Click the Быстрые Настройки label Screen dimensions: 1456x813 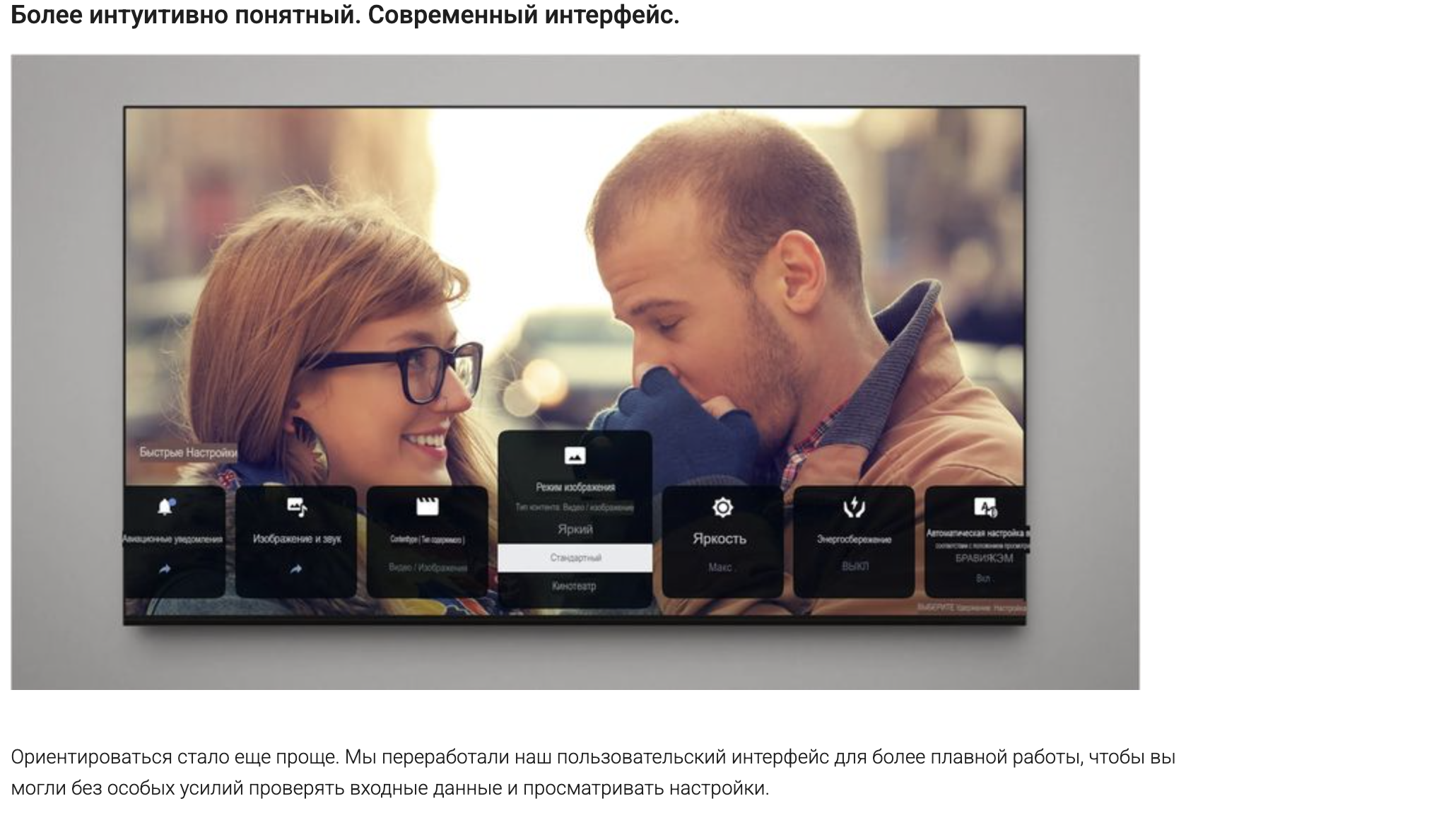coord(188,452)
